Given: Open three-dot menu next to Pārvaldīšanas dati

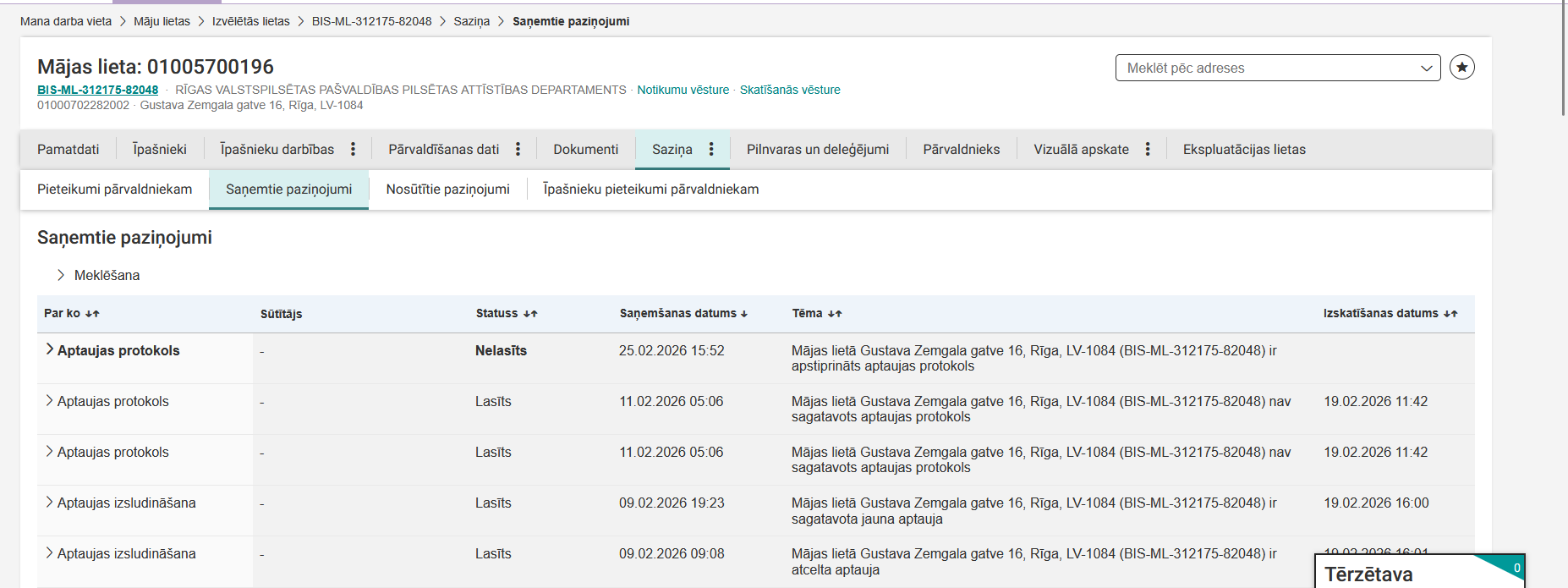Looking at the screenshot, I should click(x=518, y=150).
